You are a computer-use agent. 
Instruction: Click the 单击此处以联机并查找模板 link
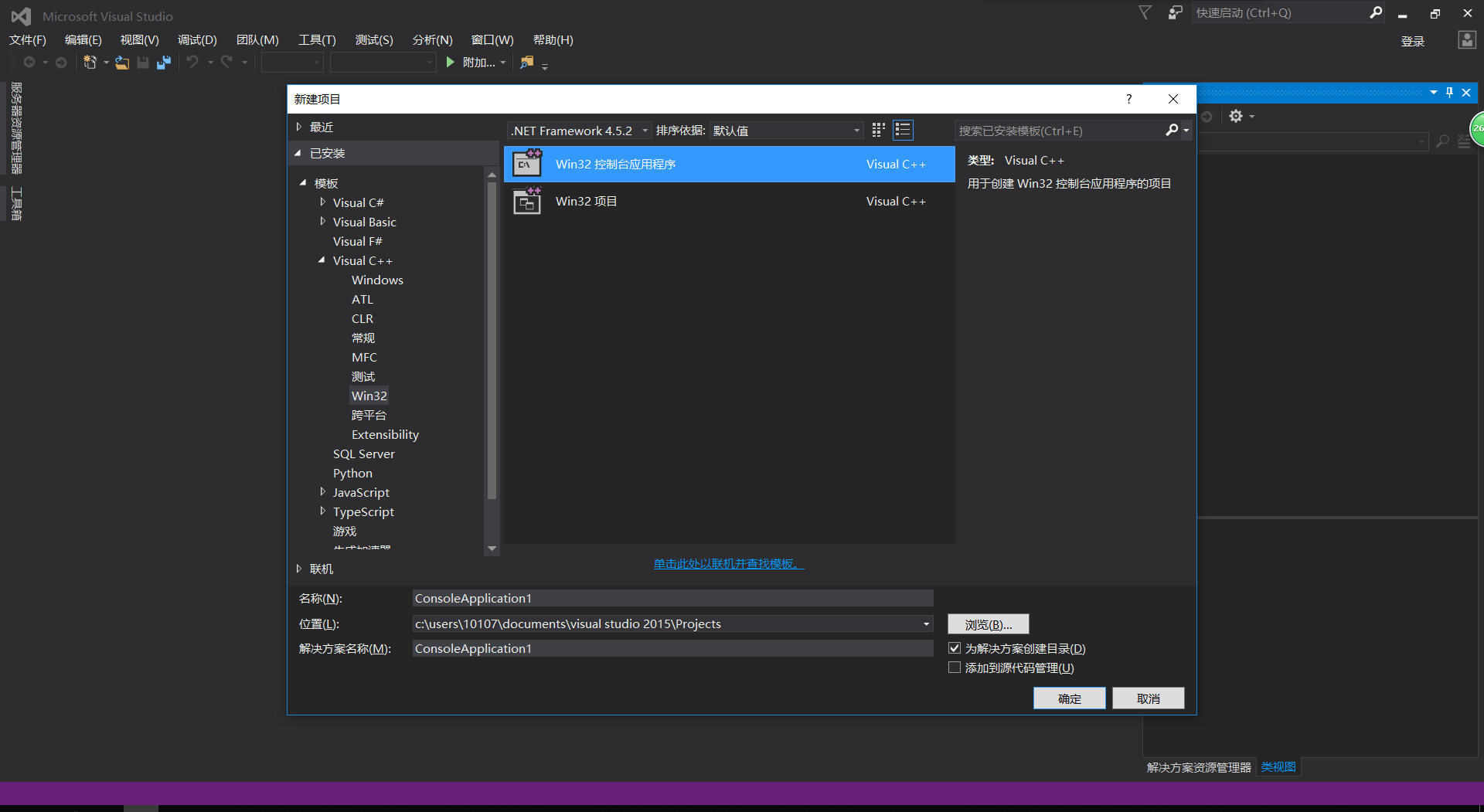point(729,564)
